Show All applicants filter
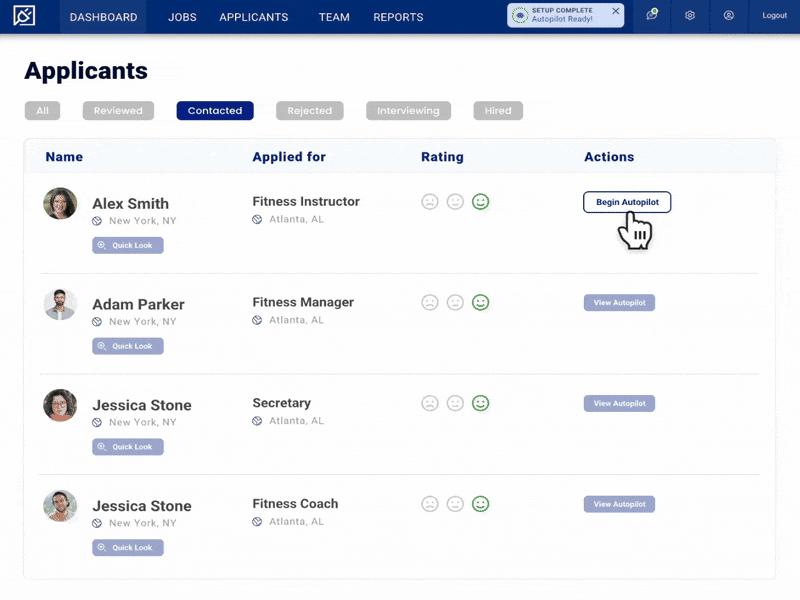This screenshot has height=600, width=800. [42, 111]
